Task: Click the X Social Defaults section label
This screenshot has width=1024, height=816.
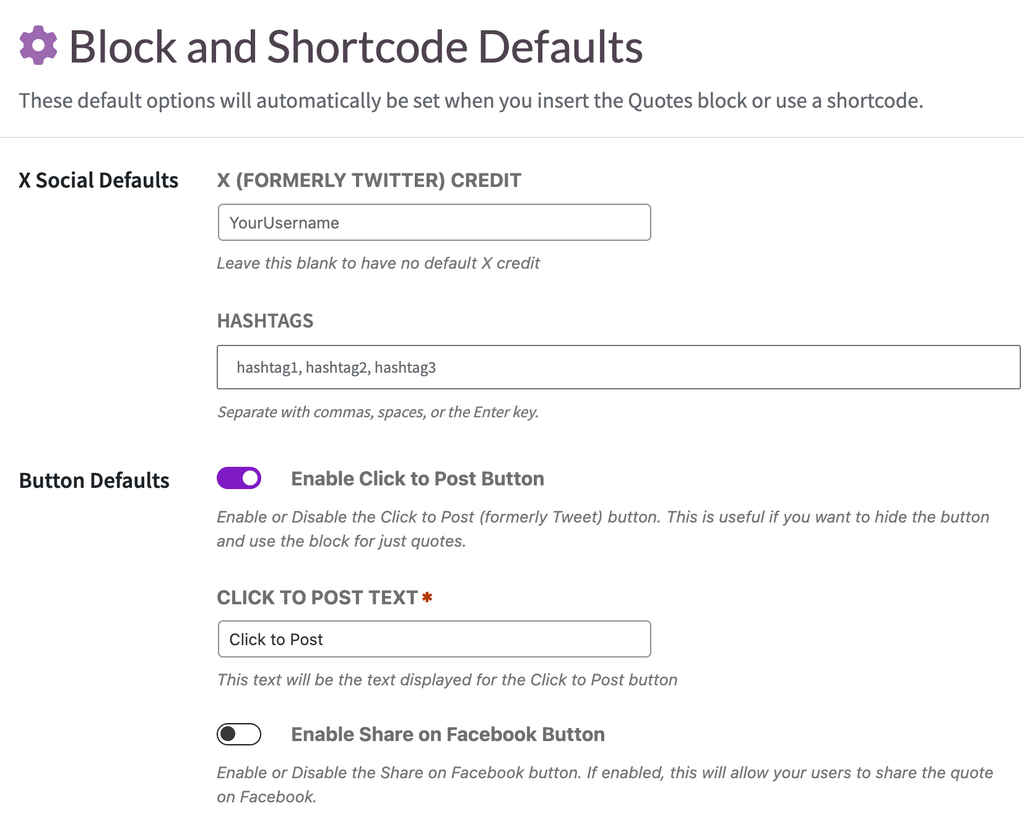Action: 97,180
